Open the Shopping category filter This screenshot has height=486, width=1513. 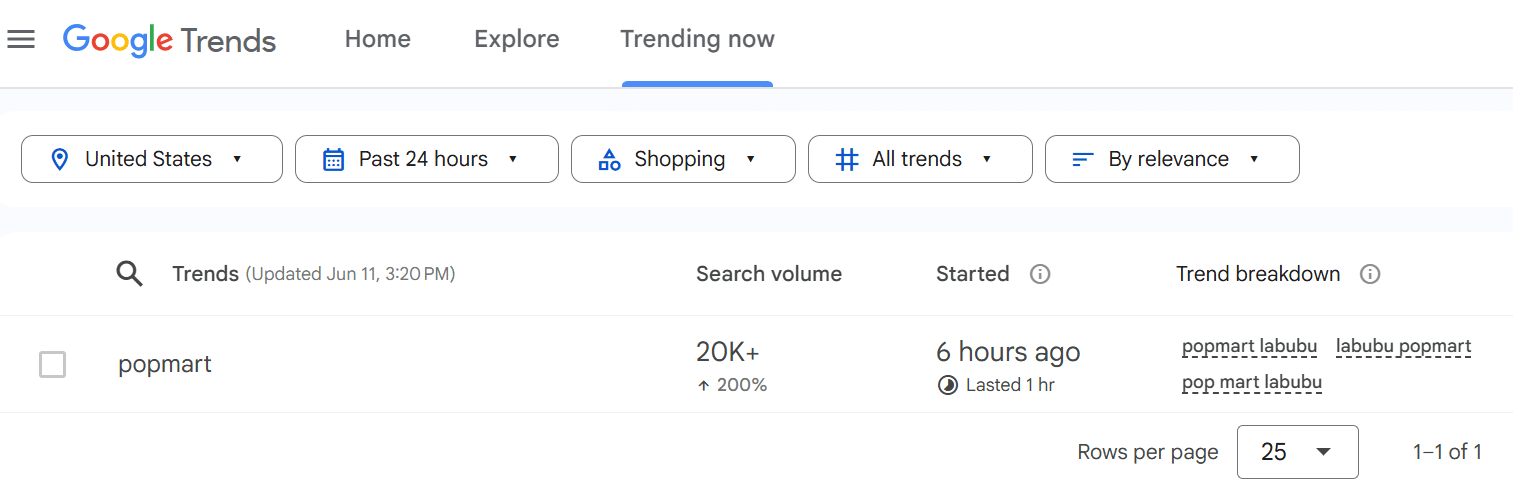tap(683, 159)
